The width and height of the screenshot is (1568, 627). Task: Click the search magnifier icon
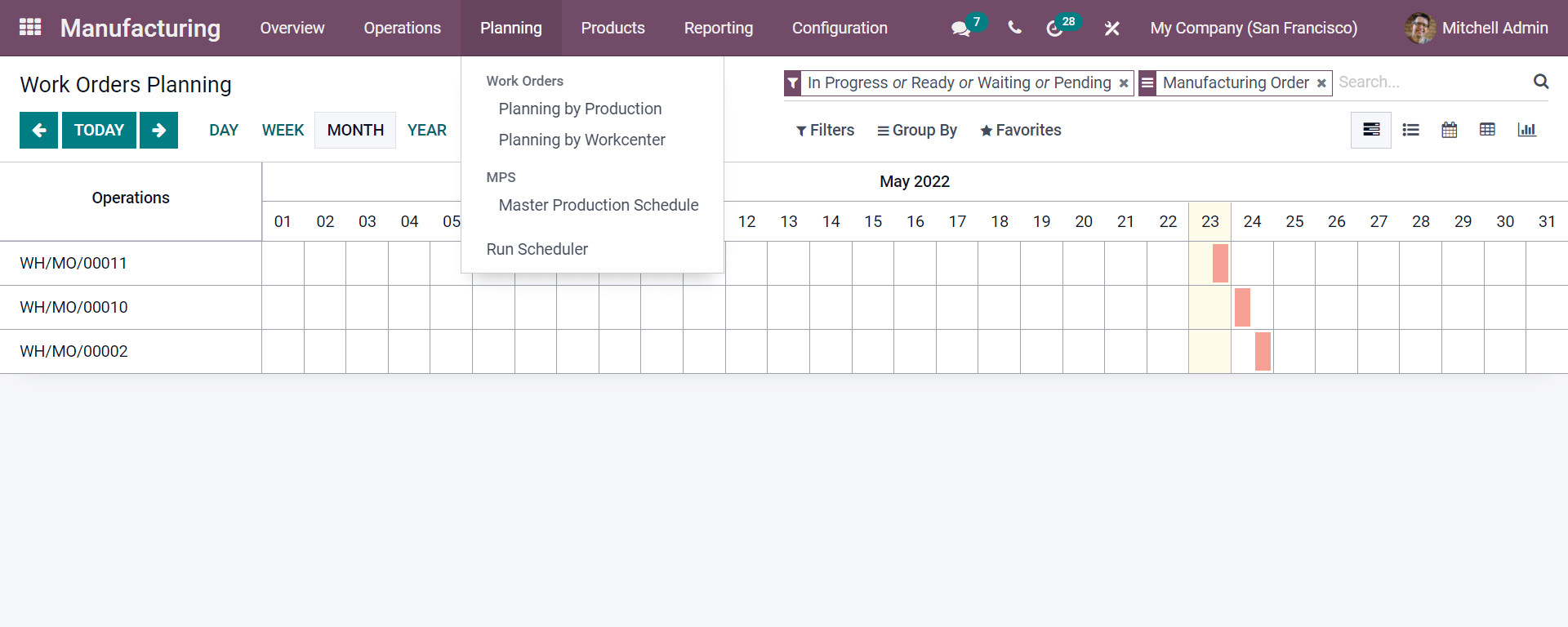[x=1541, y=82]
